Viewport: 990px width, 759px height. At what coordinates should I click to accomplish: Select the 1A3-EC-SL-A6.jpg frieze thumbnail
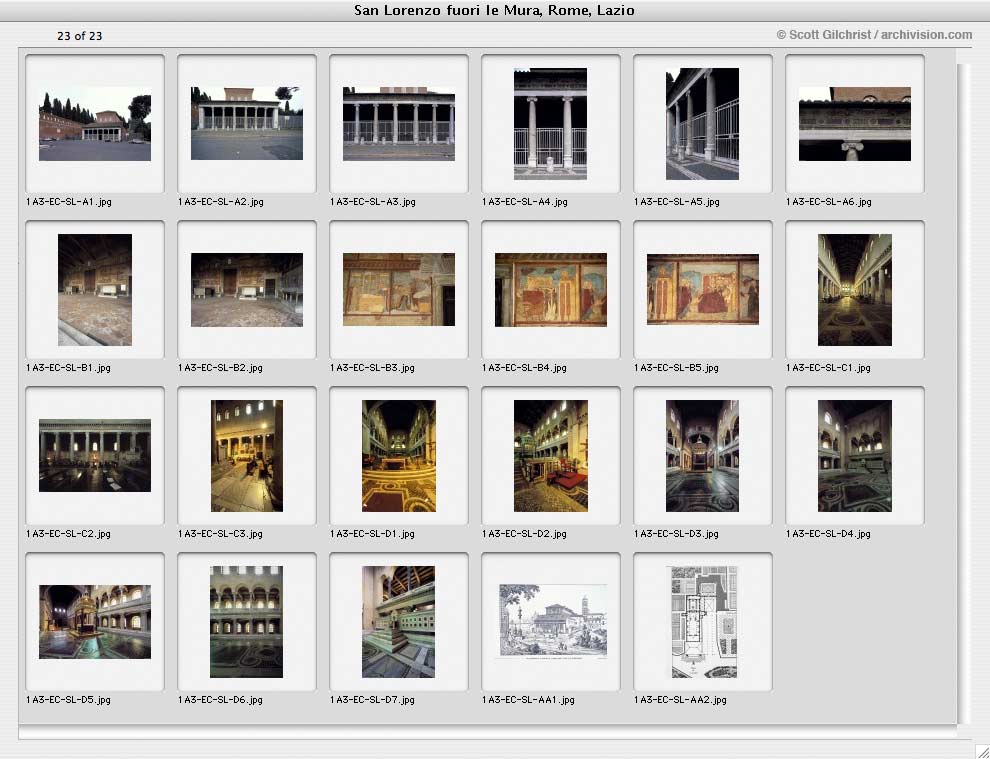(x=855, y=124)
